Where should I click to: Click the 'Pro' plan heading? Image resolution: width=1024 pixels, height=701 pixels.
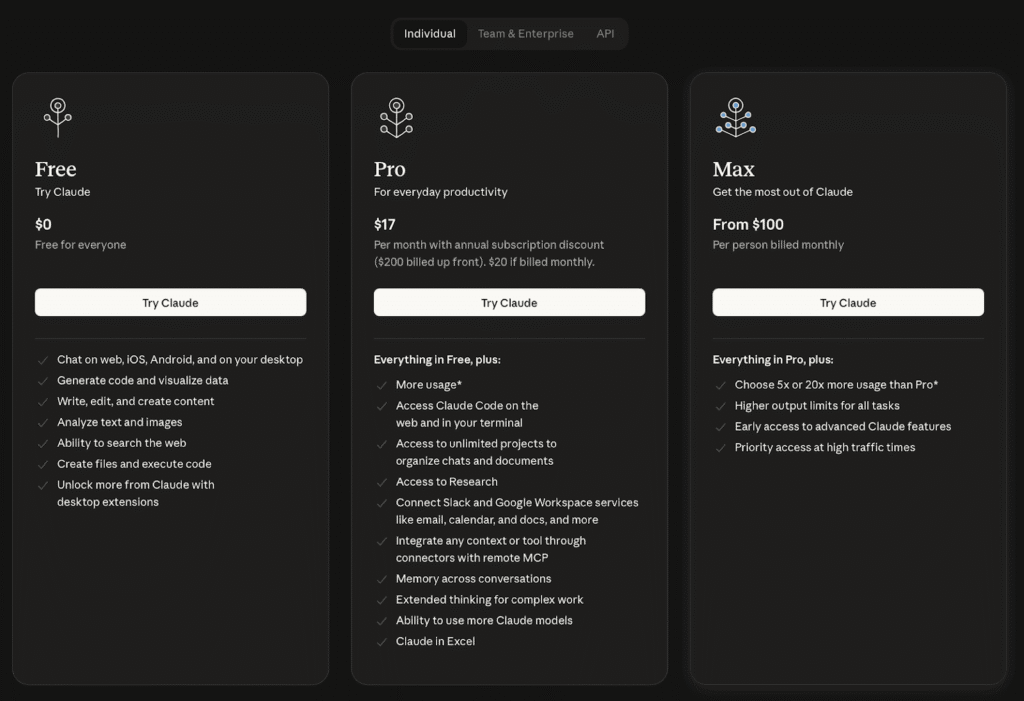[x=390, y=169]
